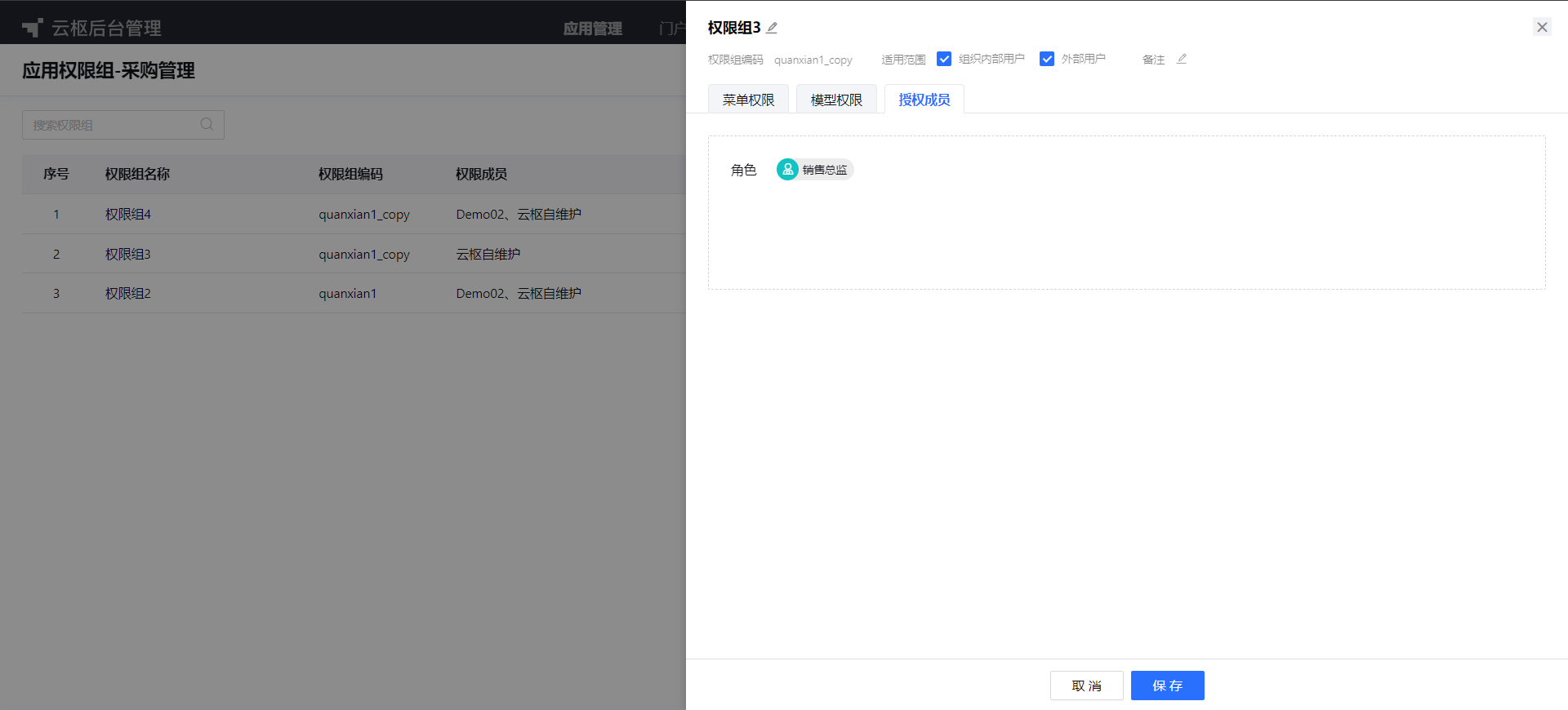Click the 权限组名称 column header
The image size is (1568, 710).
pos(137,174)
